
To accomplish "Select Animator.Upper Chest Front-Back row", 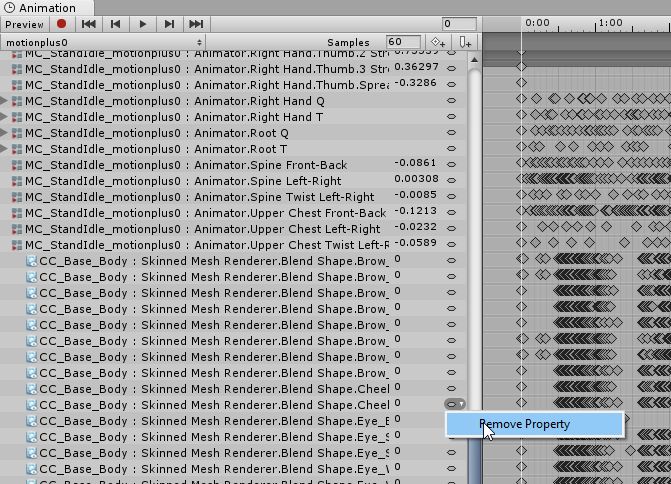I will (233, 213).
